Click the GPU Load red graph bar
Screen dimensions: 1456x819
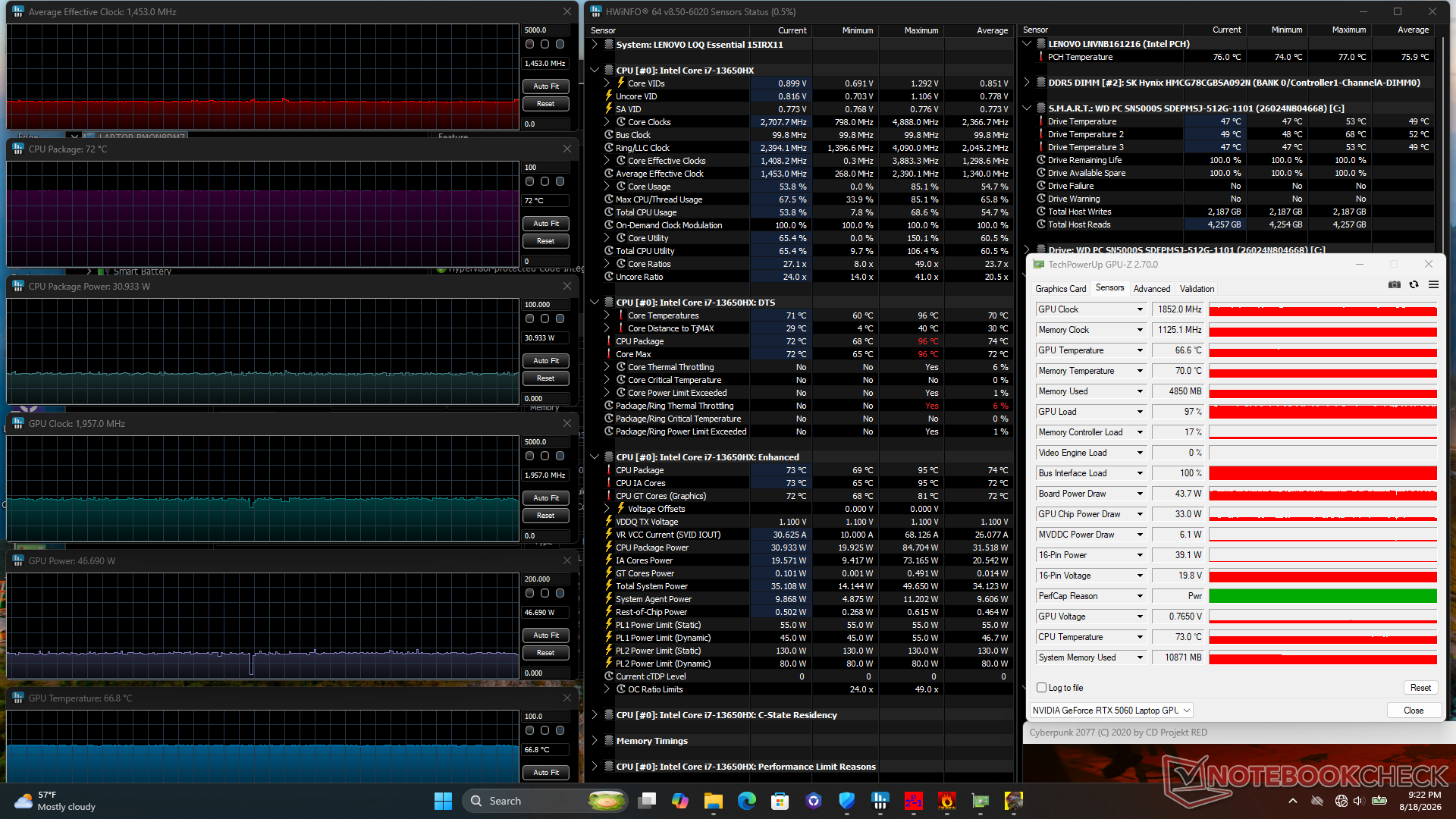[1323, 412]
